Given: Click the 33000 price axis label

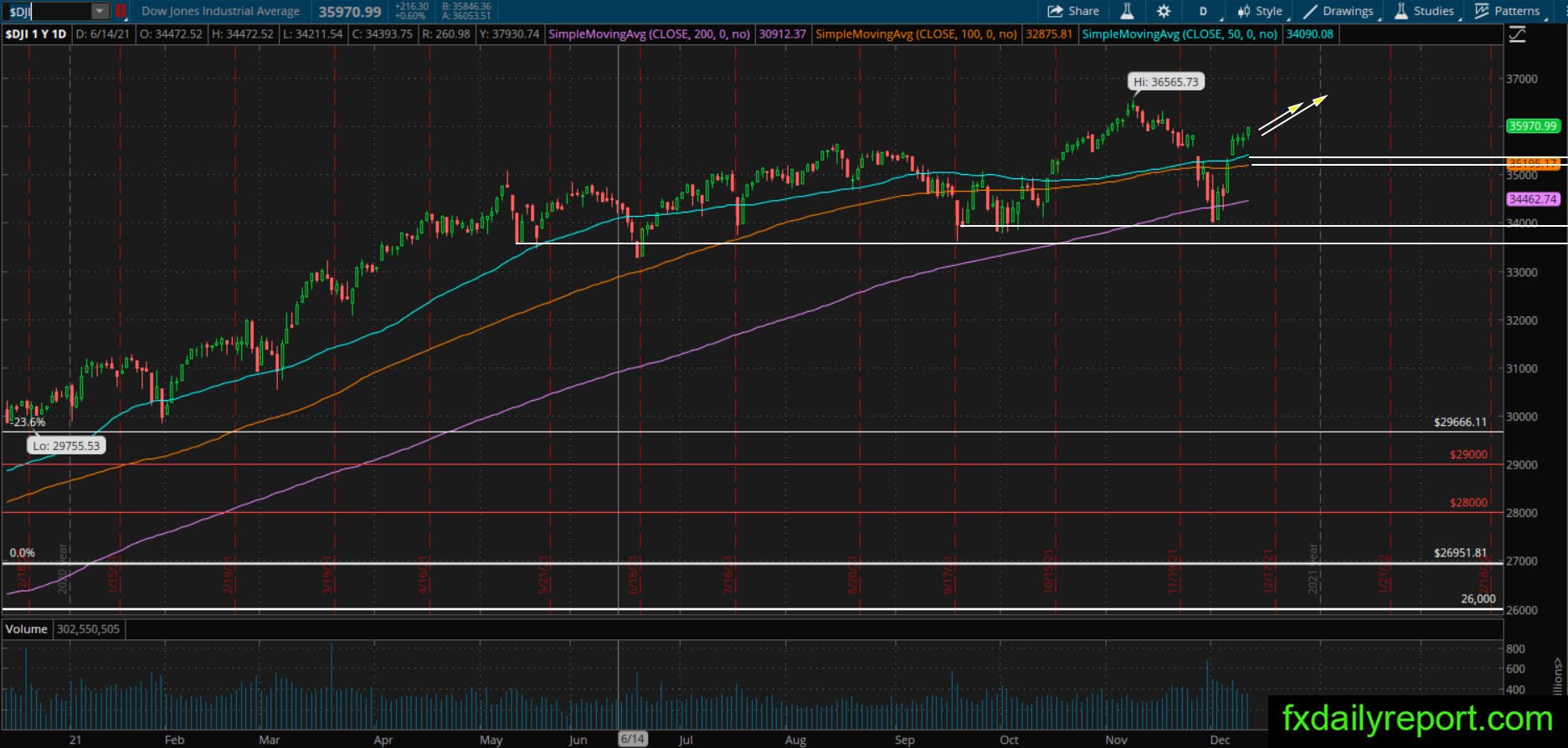Looking at the screenshot, I should pos(1522,272).
